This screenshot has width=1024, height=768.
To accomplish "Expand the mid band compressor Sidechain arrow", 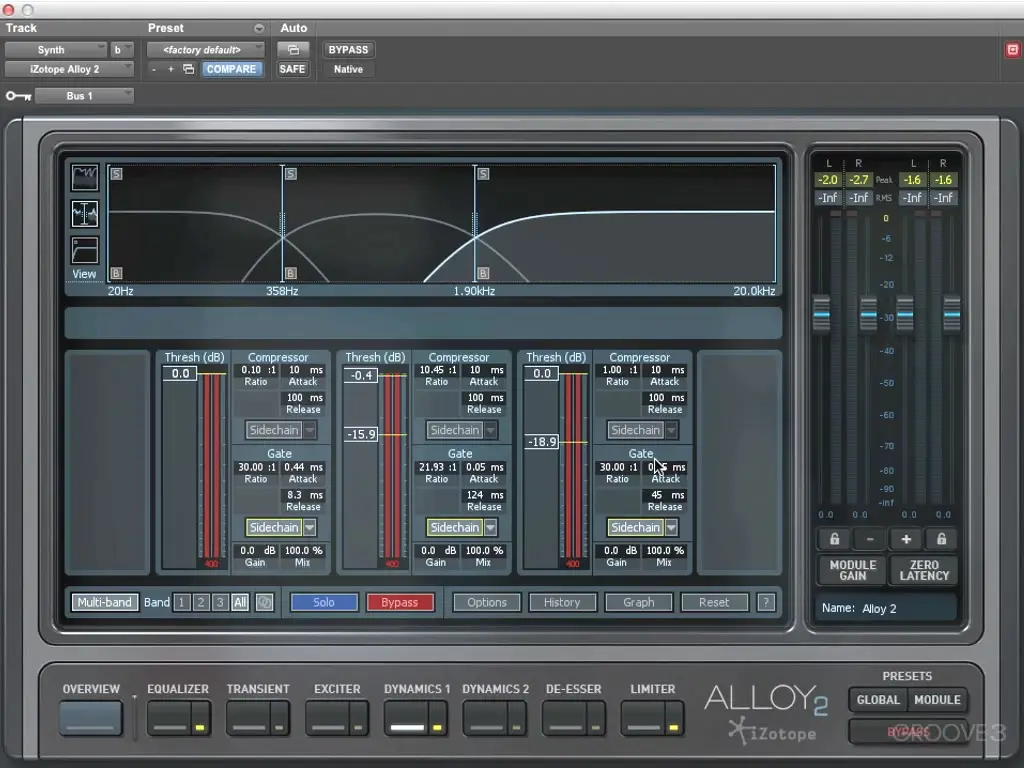I will point(490,430).
